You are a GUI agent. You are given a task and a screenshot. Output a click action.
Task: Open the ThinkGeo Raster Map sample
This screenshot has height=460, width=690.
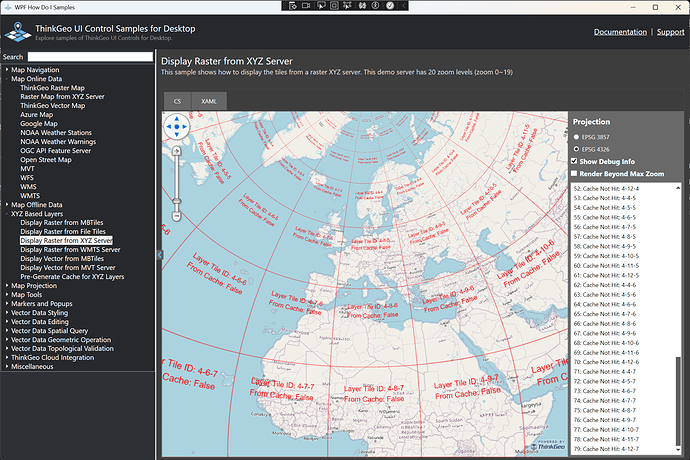coord(52,88)
